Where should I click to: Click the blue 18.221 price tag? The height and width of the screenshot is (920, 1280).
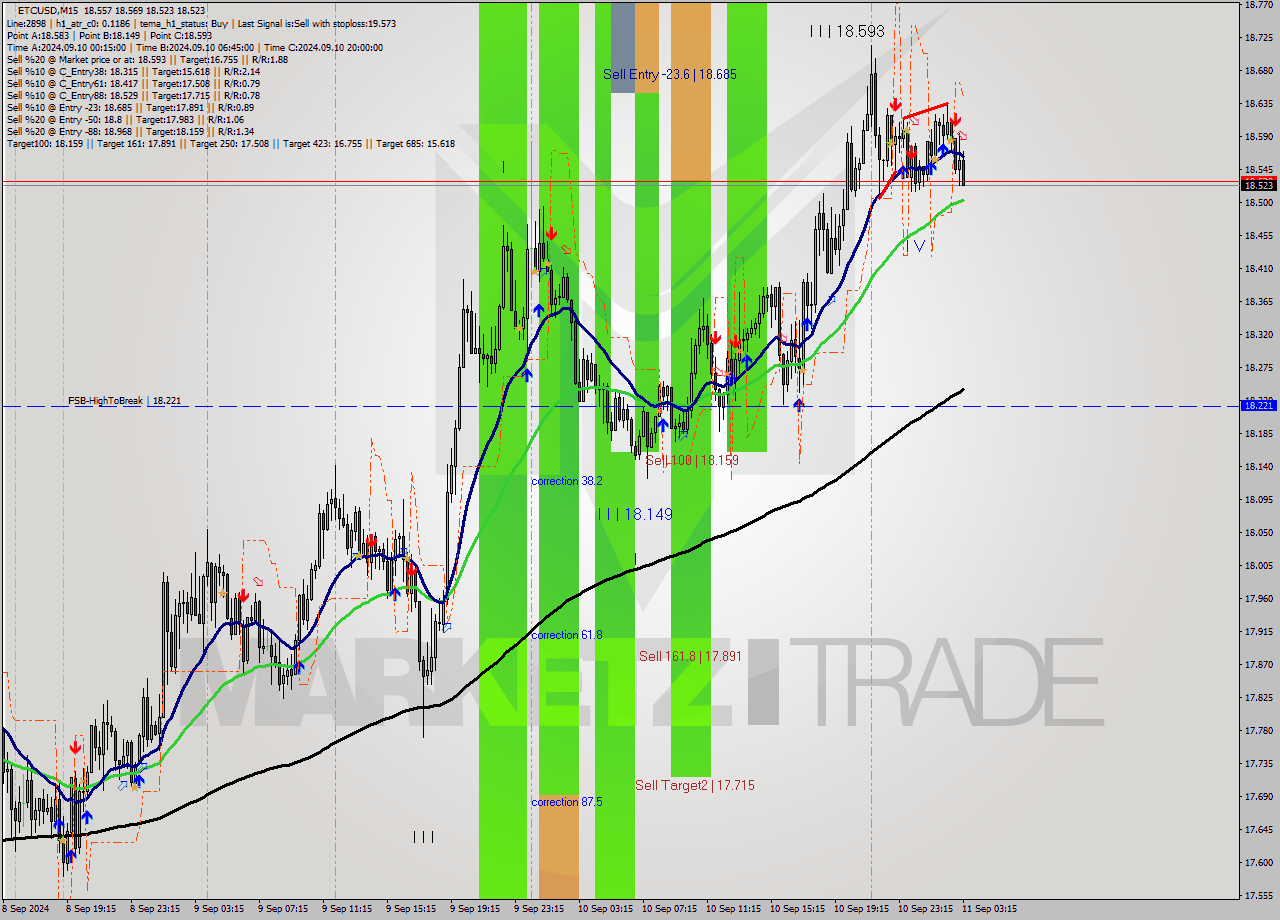1258,405
